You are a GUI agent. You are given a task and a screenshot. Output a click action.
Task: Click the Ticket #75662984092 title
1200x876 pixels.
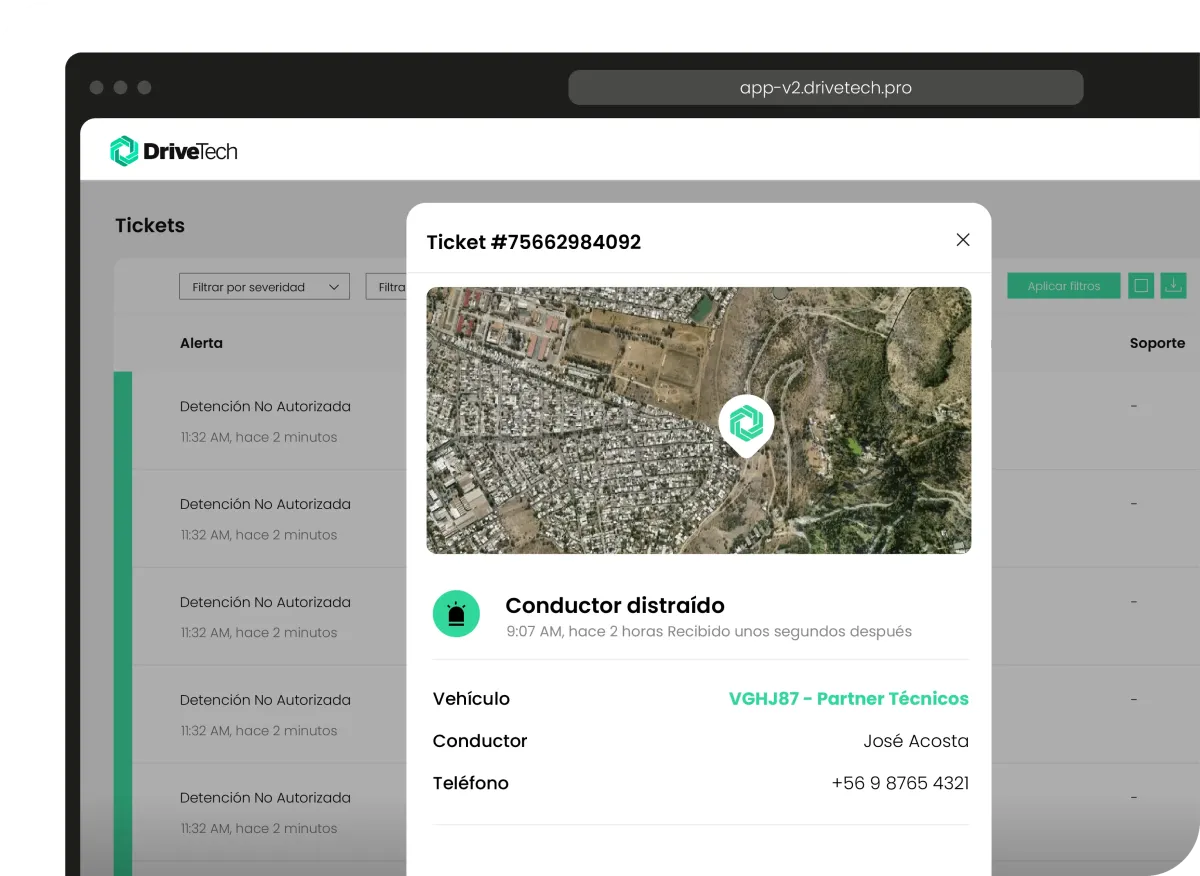534,242
